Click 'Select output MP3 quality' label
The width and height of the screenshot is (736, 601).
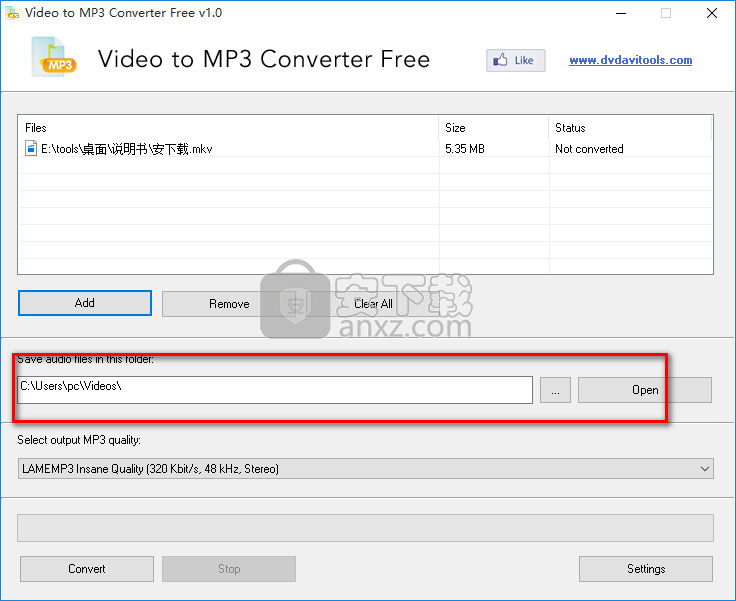[79, 440]
